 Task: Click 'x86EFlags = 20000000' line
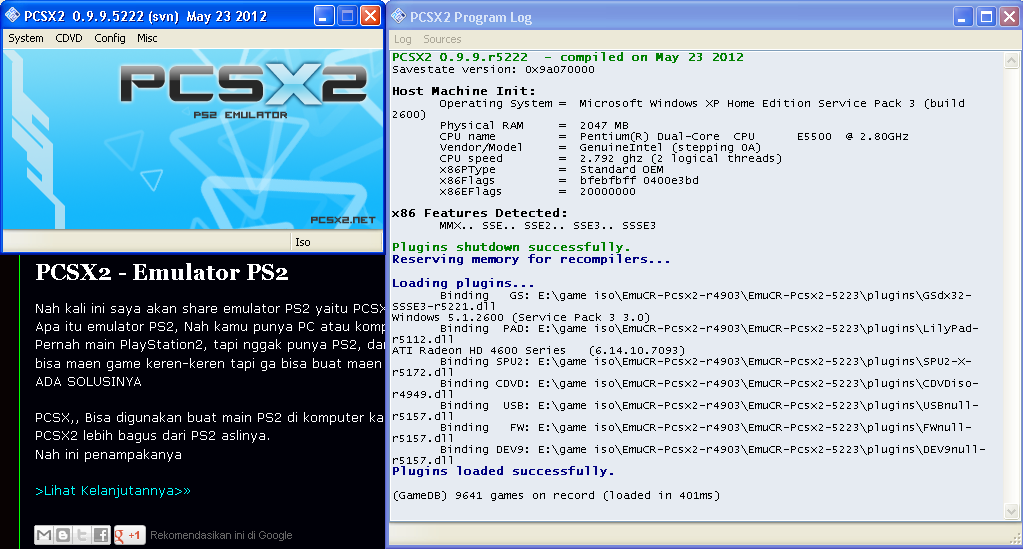tap(537, 192)
